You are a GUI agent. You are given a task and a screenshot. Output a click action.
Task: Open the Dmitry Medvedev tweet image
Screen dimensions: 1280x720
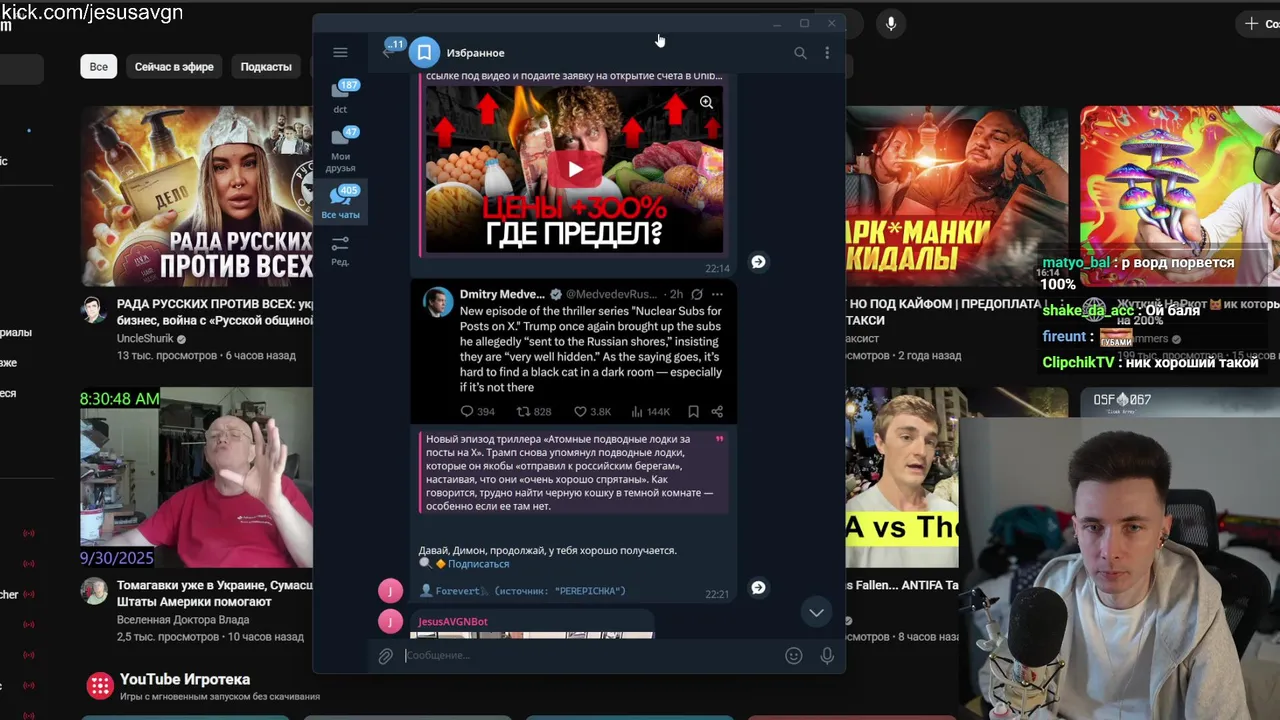coord(575,353)
